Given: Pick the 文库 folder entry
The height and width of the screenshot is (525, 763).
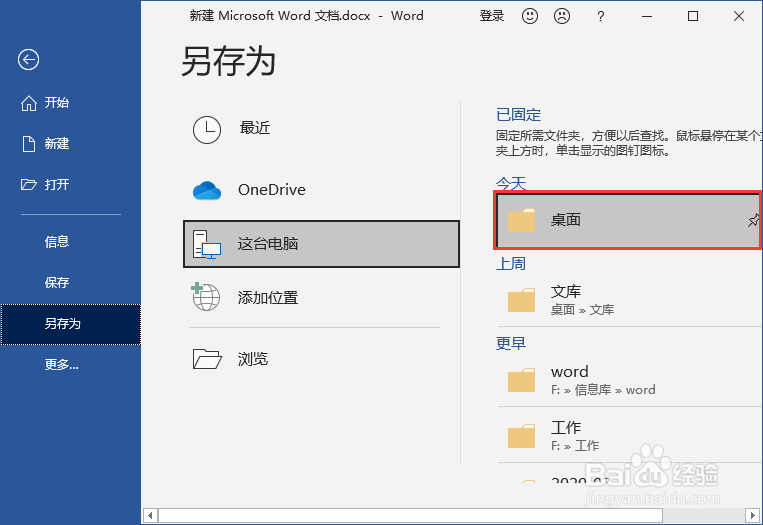Looking at the screenshot, I should pyautogui.click(x=630, y=300).
